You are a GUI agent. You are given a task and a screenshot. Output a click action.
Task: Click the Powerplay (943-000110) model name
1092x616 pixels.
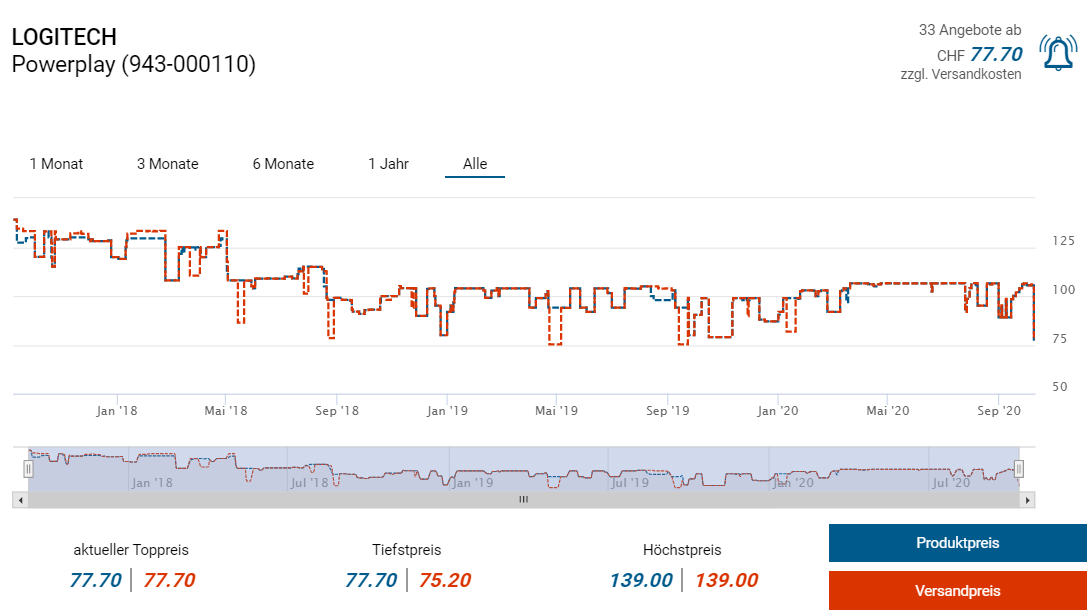point(133,65)
